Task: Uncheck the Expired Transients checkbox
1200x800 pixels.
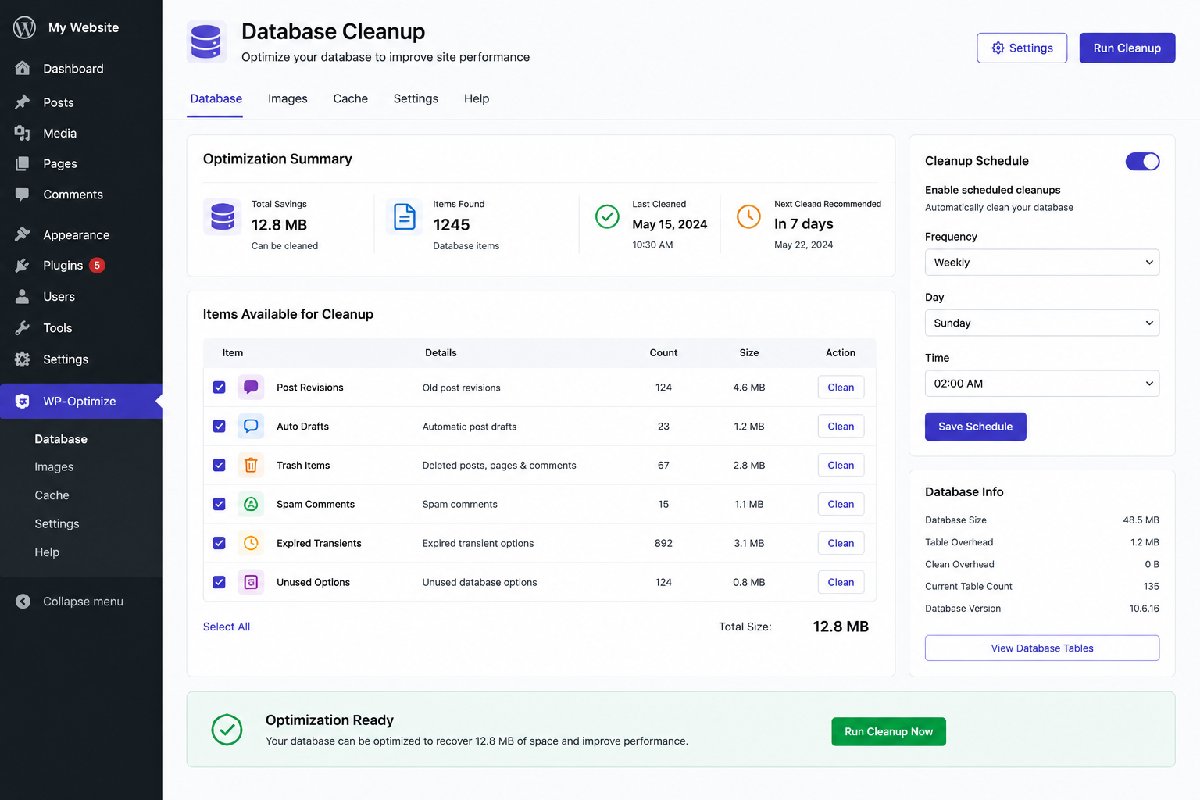Action: [x=219, y=543]
